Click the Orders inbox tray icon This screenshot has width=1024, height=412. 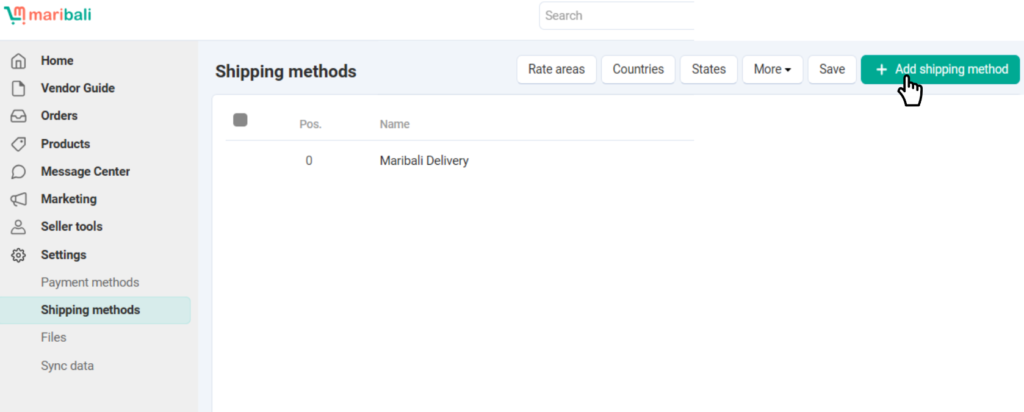[x=18, y=116]
